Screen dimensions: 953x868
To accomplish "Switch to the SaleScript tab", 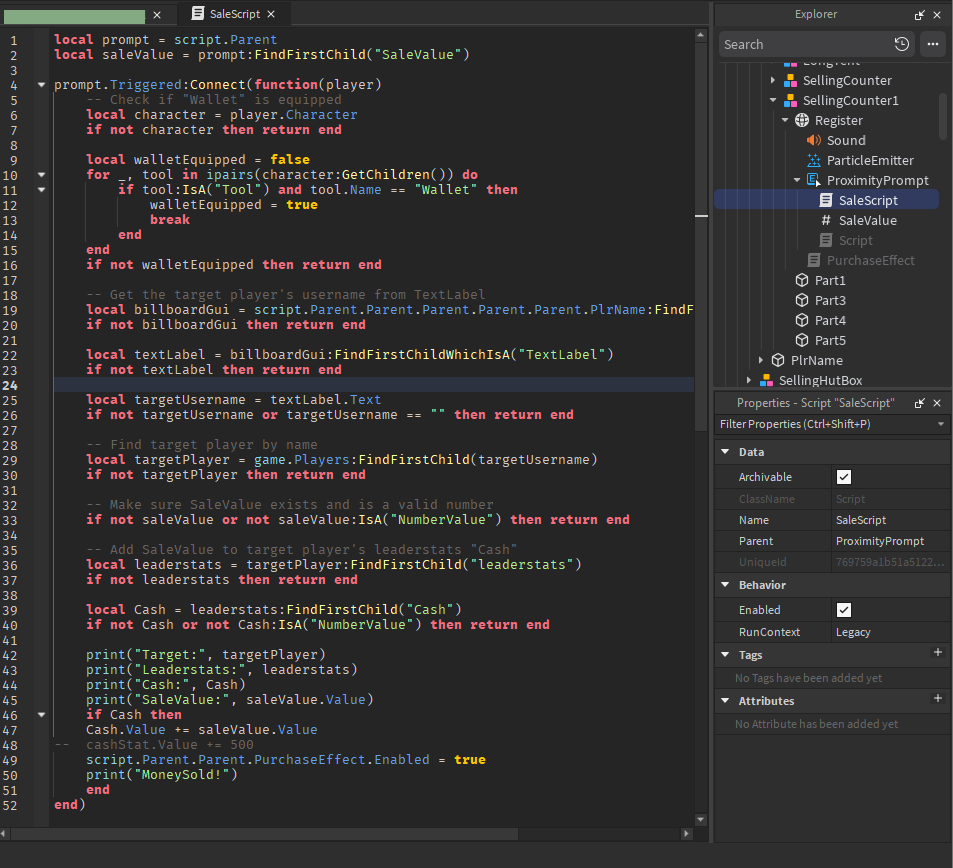I will (233, 14).
